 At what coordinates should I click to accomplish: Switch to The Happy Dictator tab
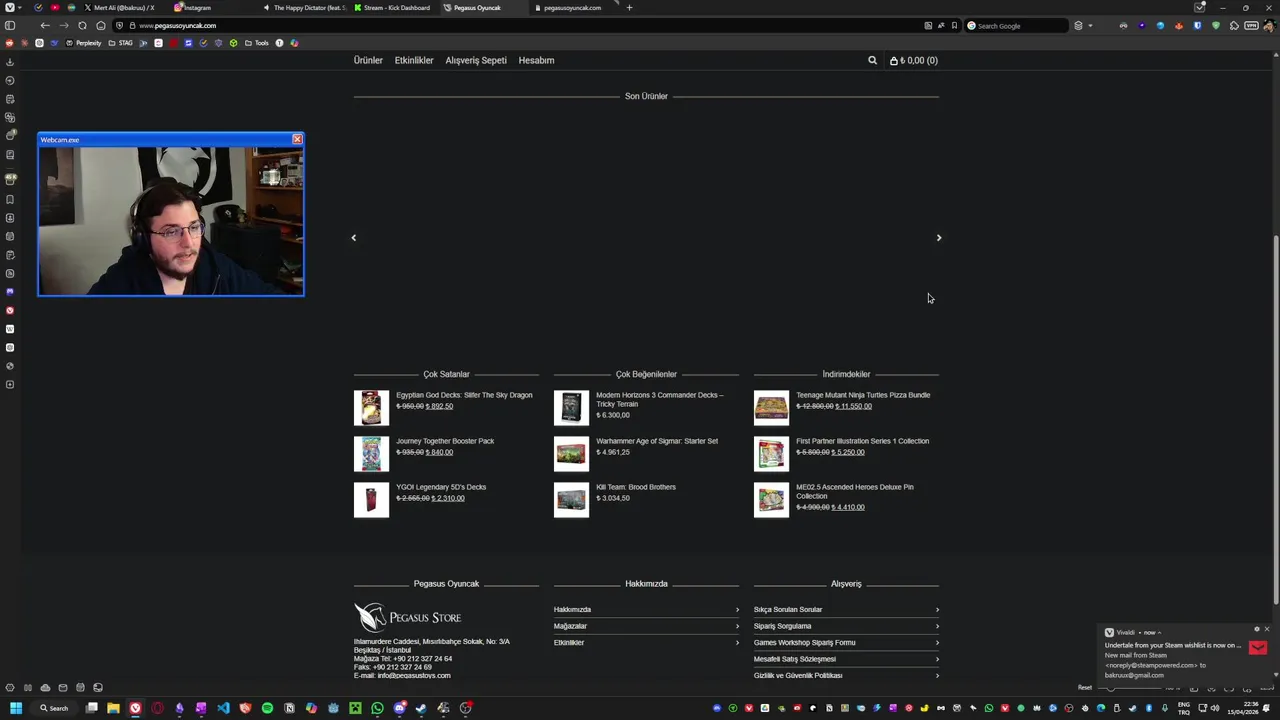tap(305, 8)
